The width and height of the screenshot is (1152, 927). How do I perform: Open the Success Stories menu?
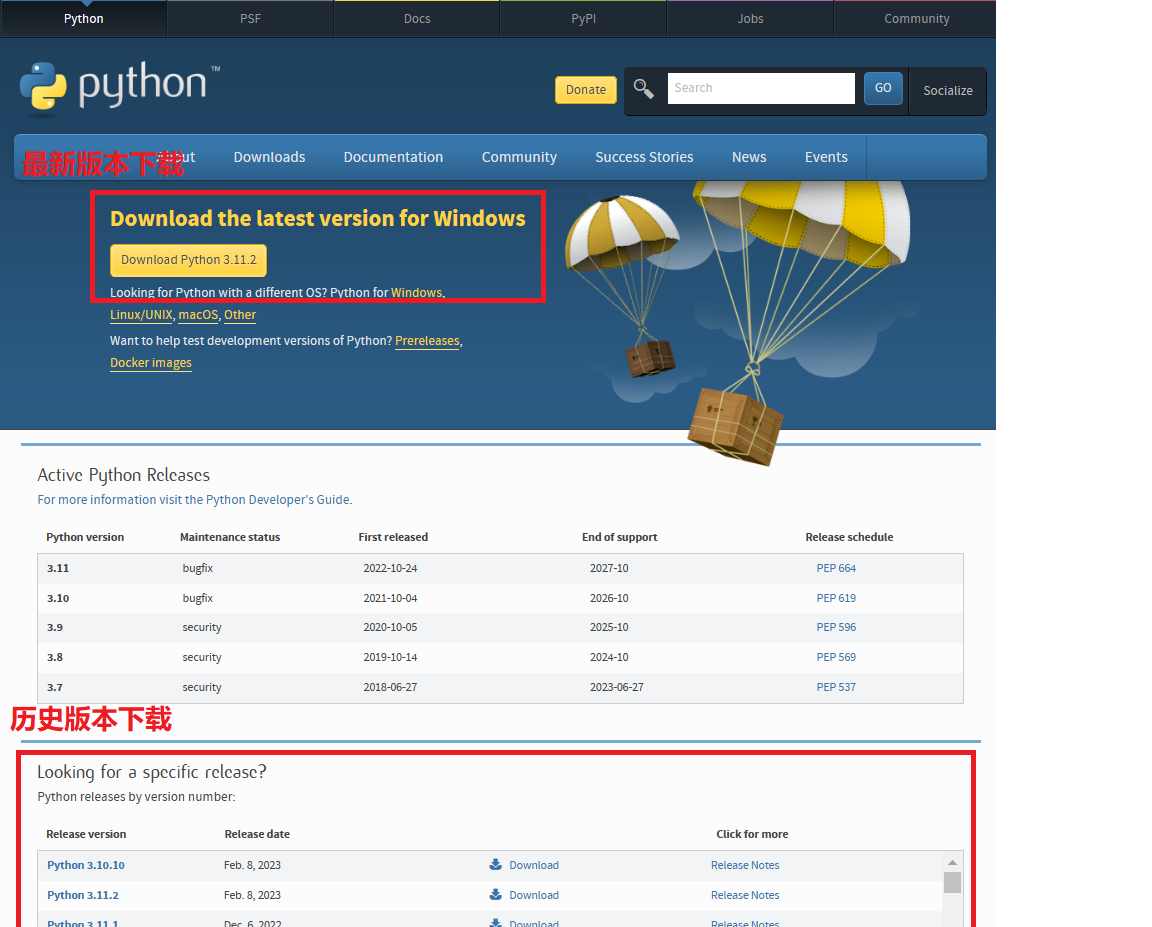coord(644,157)
